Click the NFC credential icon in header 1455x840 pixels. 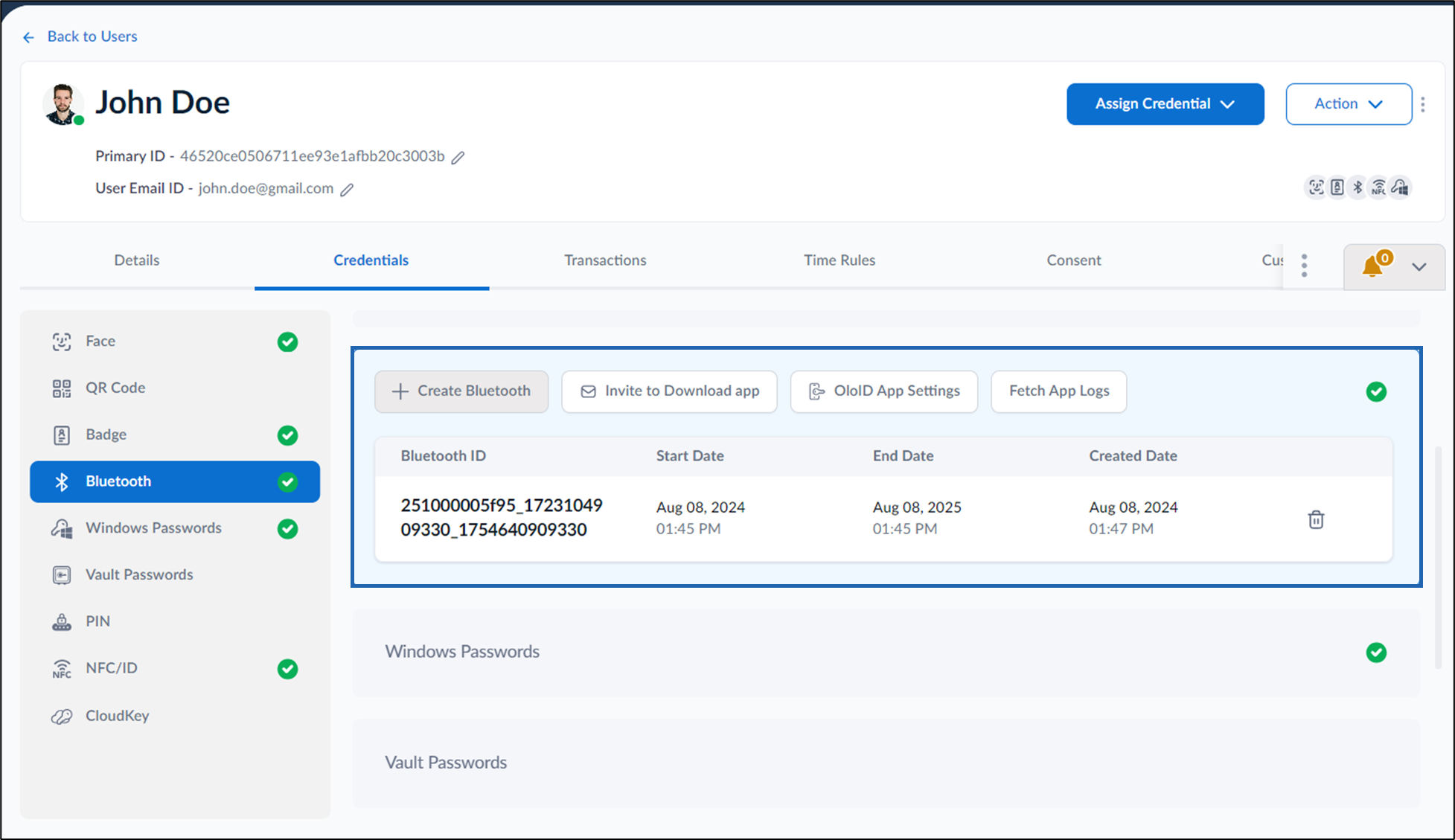coord(1379,187)
